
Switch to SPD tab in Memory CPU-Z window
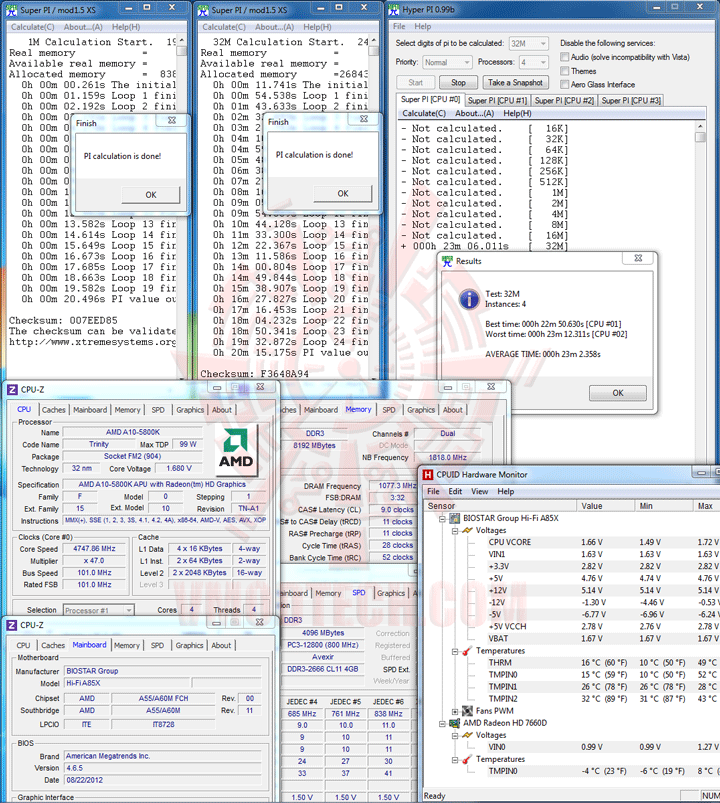pyautogui.click(x=389, y=410)
